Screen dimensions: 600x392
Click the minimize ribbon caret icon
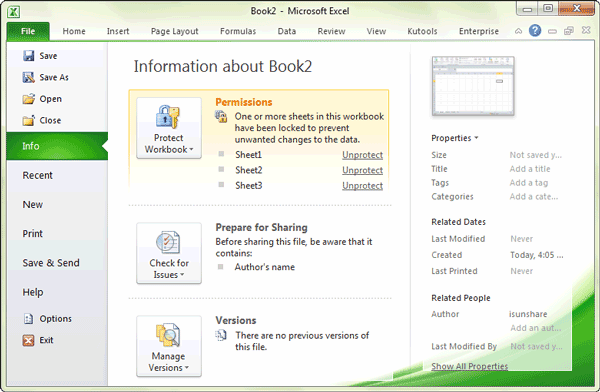coord(518,31)
